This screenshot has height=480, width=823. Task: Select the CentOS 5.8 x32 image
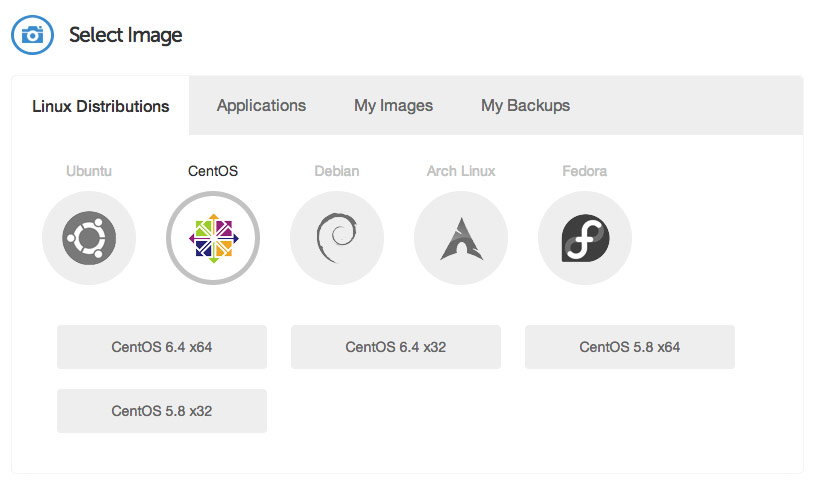(x=162, y=411)
